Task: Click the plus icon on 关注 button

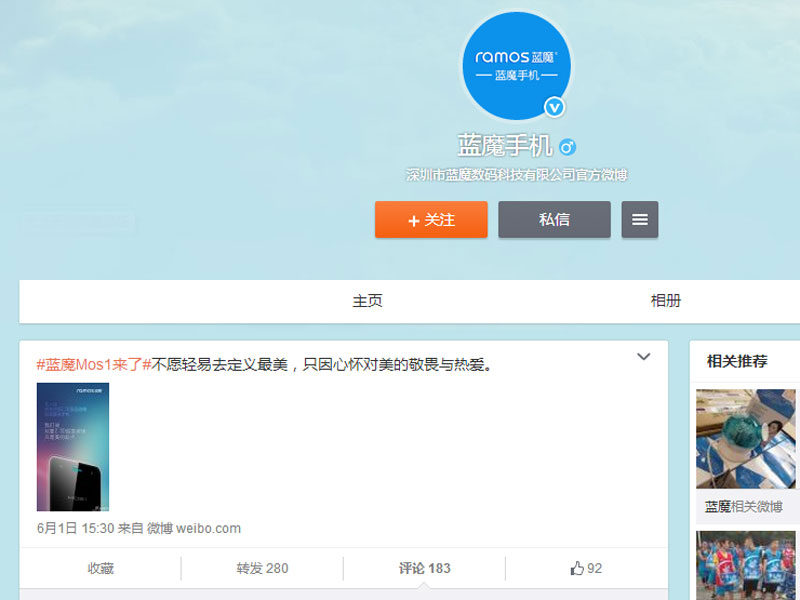Action: 414,220
